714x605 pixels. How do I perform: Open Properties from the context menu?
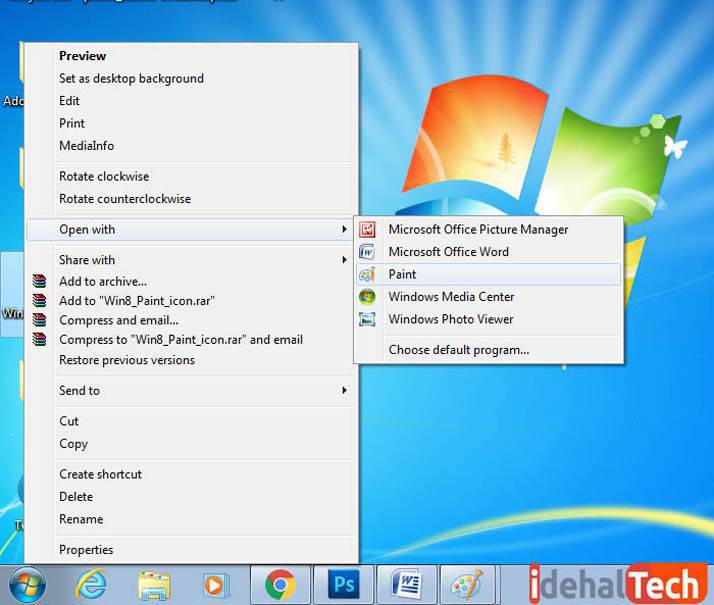tap(191, 550)
